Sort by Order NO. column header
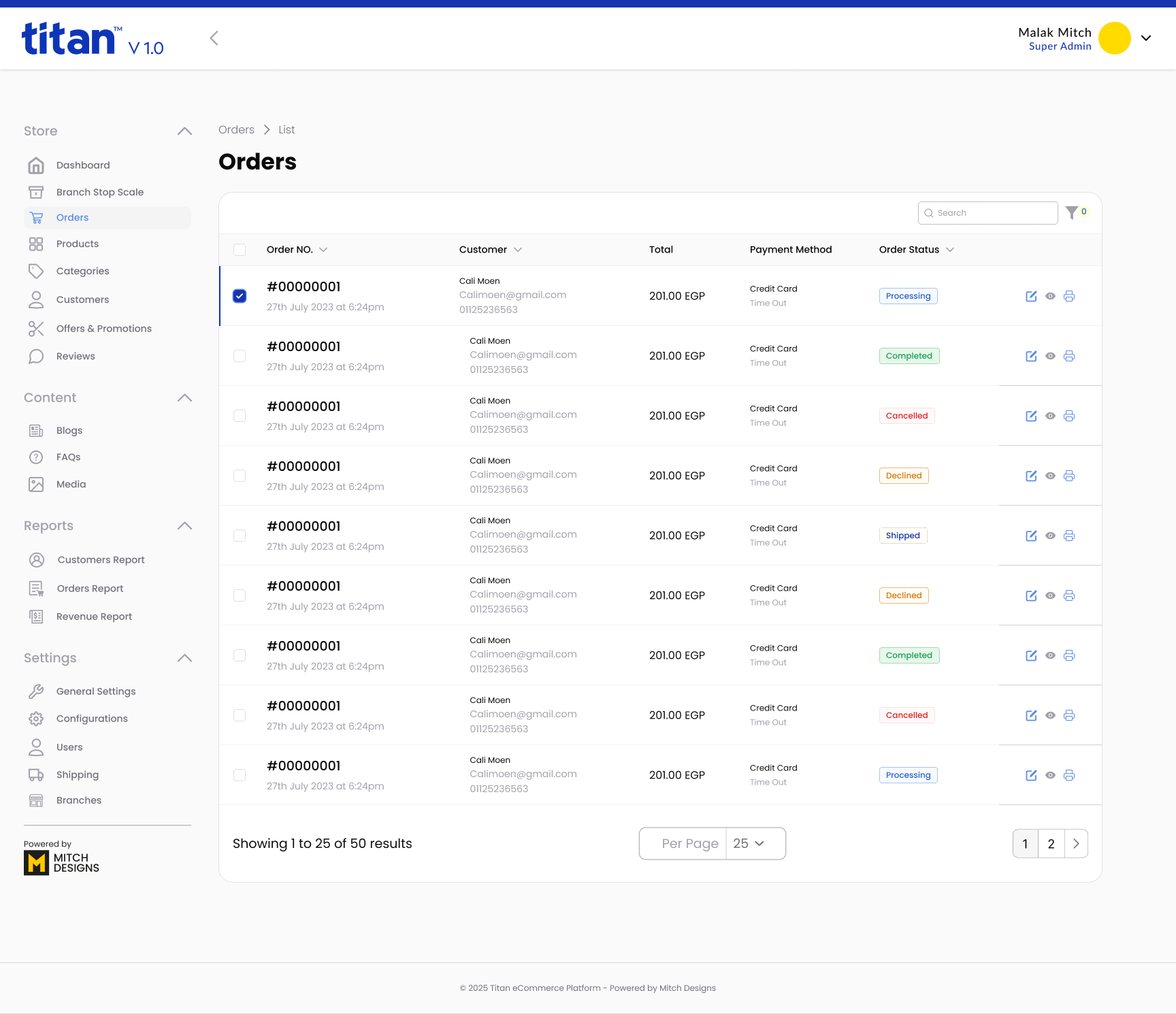This screenshot has height=1014, width=1176. click(297, 250)
